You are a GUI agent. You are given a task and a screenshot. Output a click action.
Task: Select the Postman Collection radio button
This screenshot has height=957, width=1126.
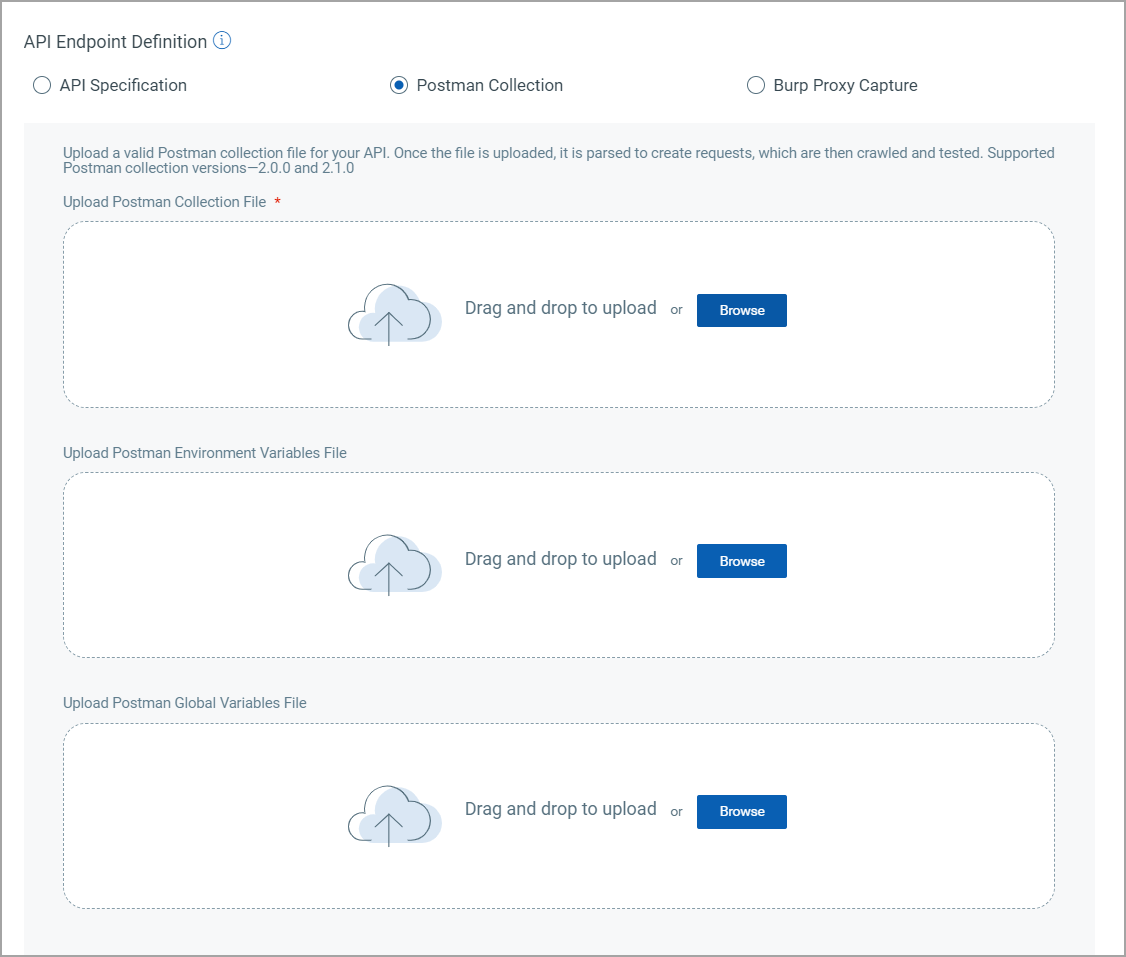tap(399, 85)
